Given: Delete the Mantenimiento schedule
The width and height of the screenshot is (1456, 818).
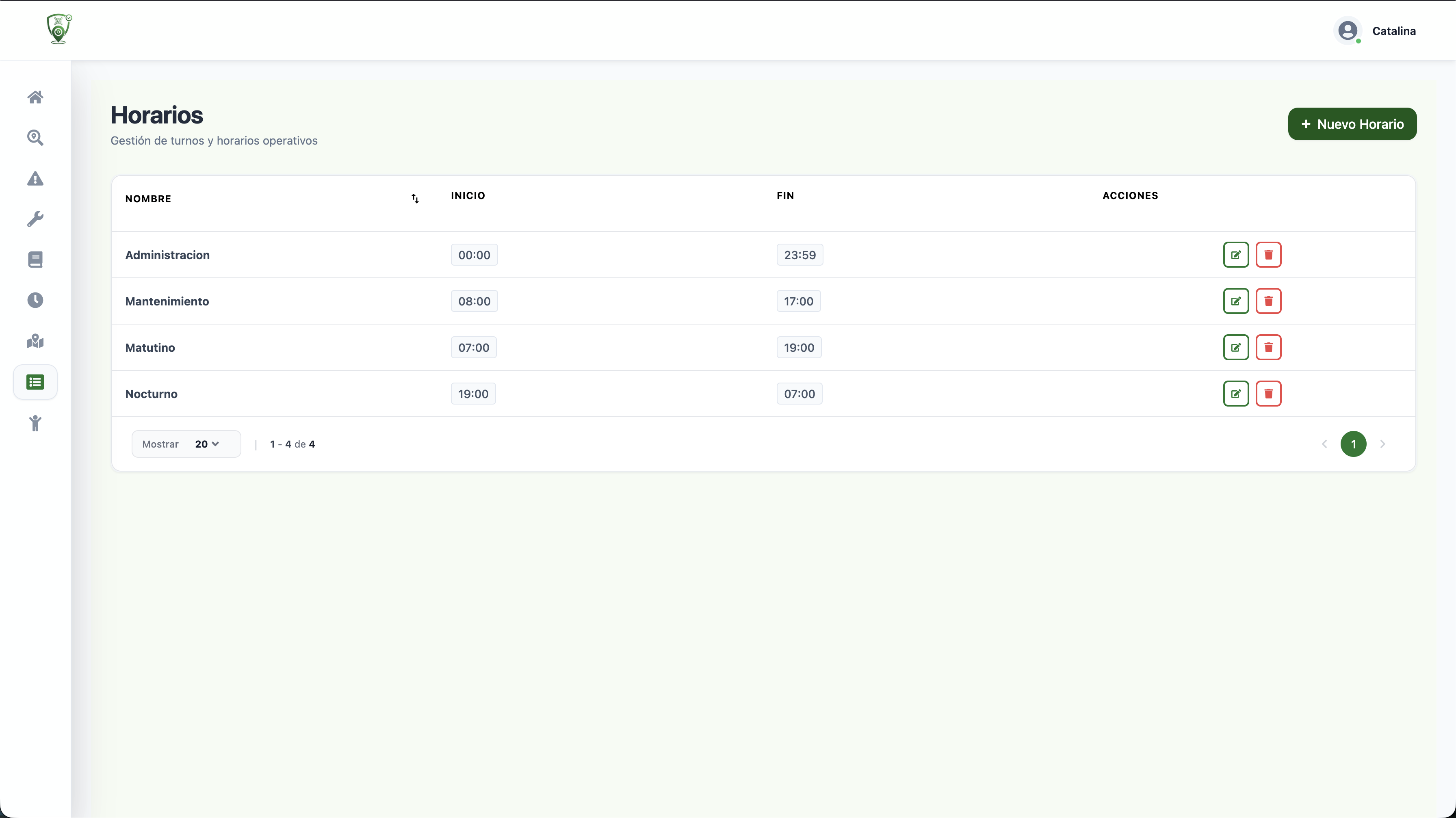Looking at the screenshot, I should pos(1268,301).
